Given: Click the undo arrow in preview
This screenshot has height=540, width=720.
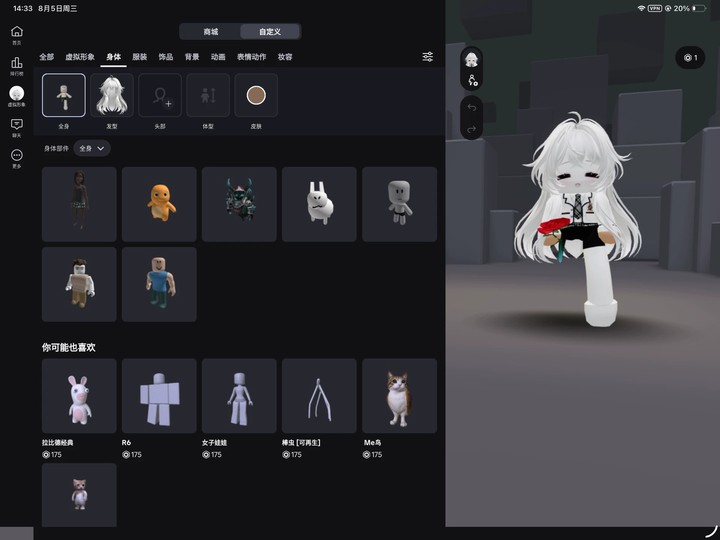Looking at the screenshot, I should click(x=472, y=107).
